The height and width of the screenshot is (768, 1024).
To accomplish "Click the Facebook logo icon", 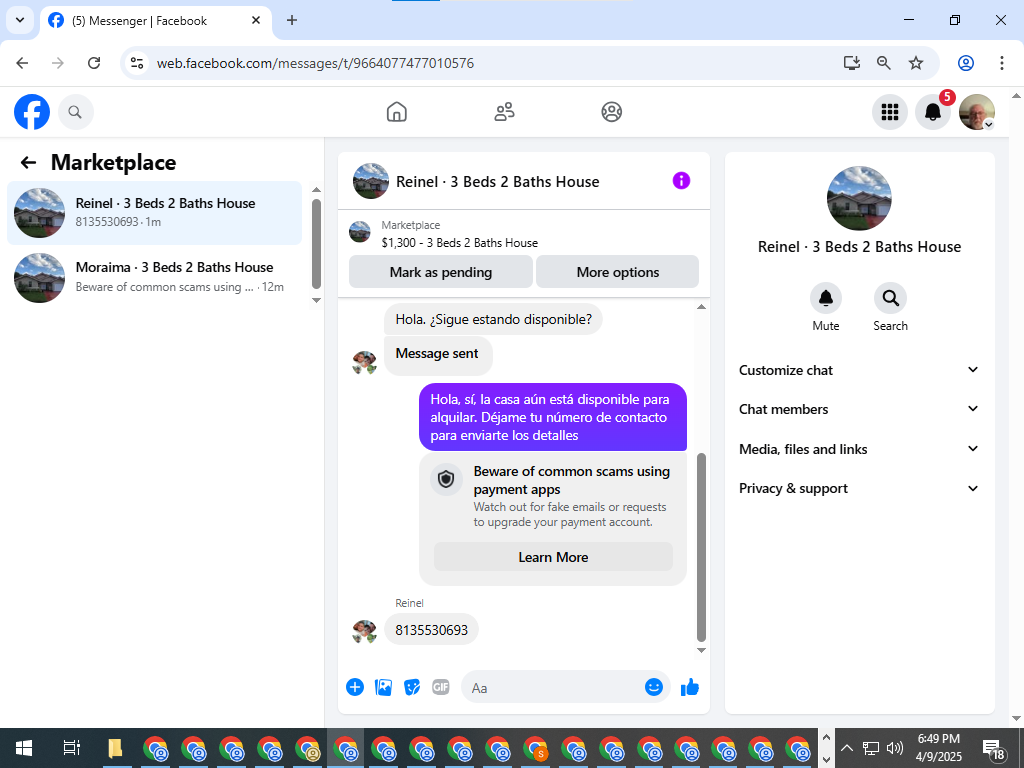I will [x=32, y=112].
